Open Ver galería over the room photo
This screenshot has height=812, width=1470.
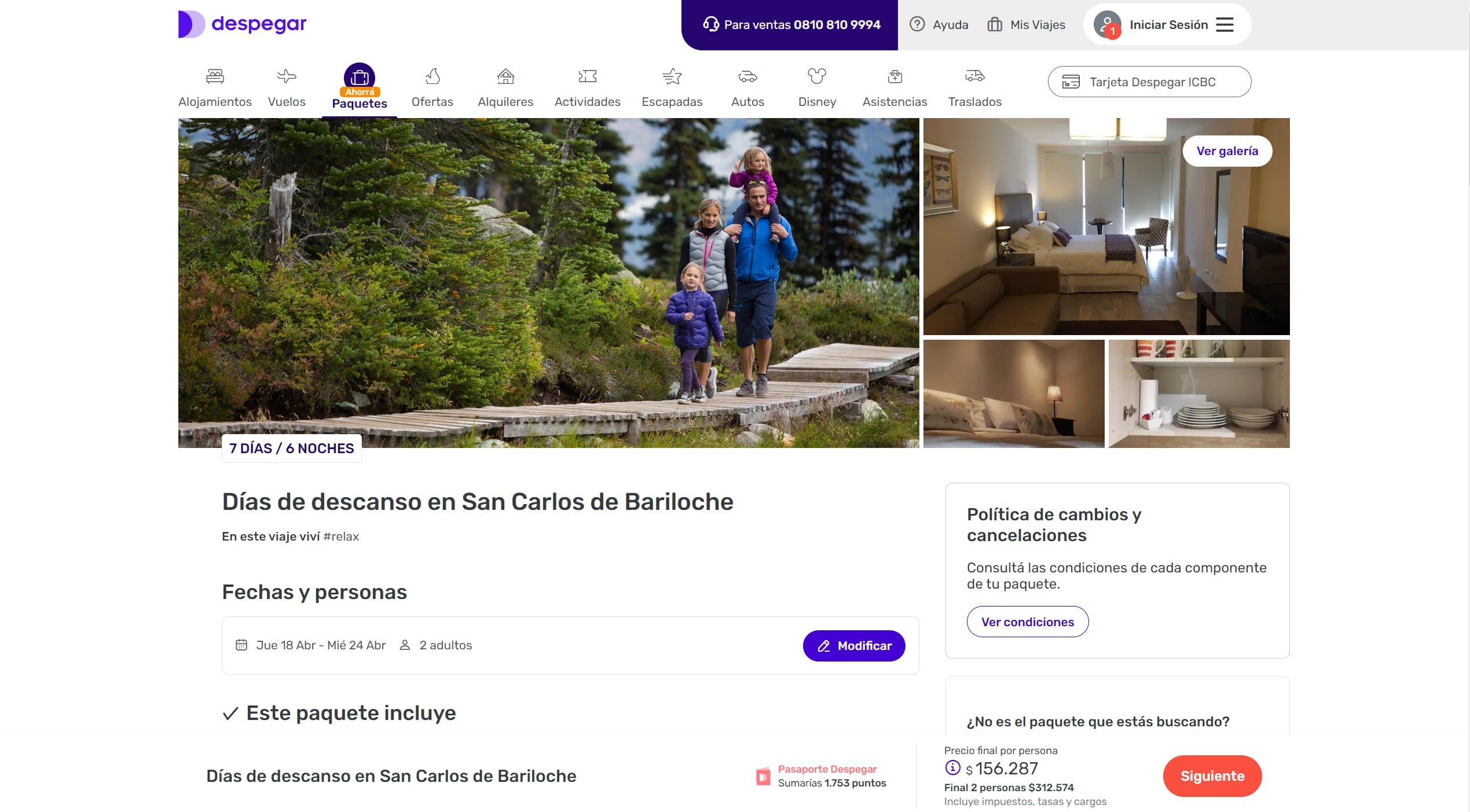(x=1227, y=150)
